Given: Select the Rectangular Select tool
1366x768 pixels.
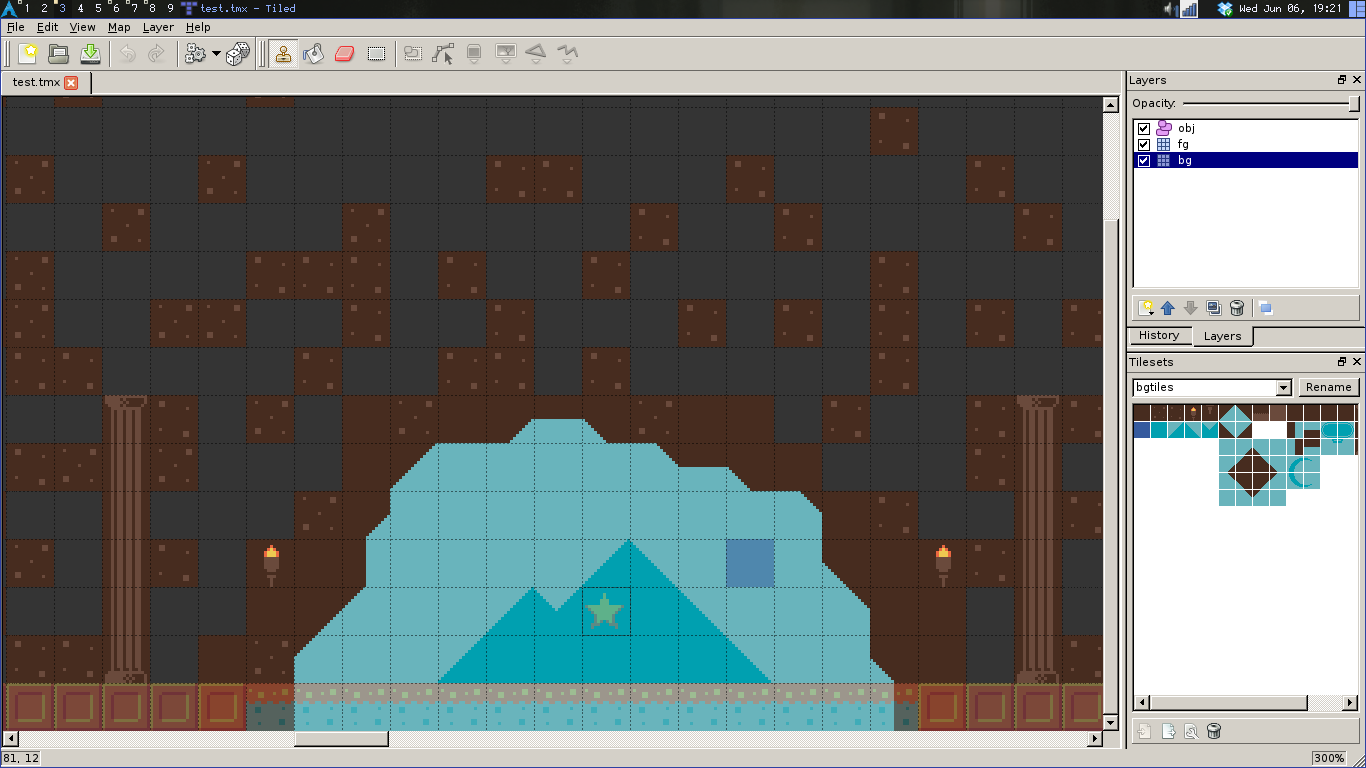Looking at the screenshot, I should [x=376, y=54].
